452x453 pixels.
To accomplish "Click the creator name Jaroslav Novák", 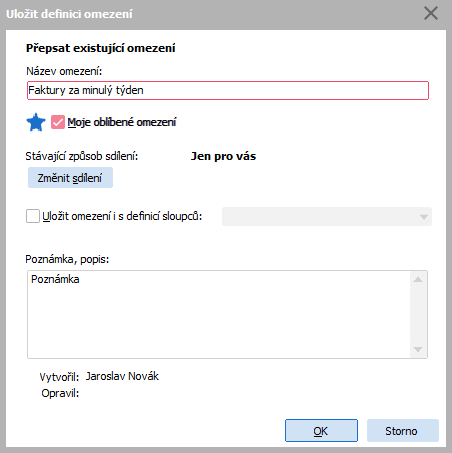I will click(122, 376).
